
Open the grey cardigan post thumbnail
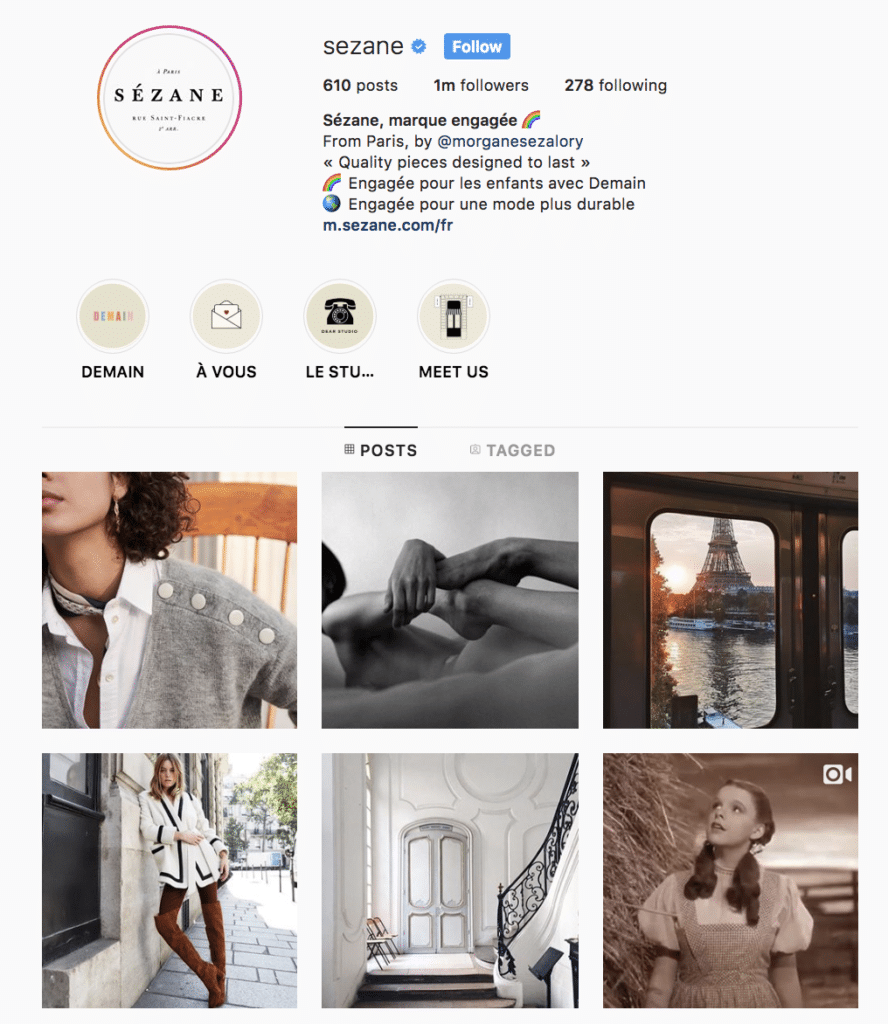click(170, 600)
